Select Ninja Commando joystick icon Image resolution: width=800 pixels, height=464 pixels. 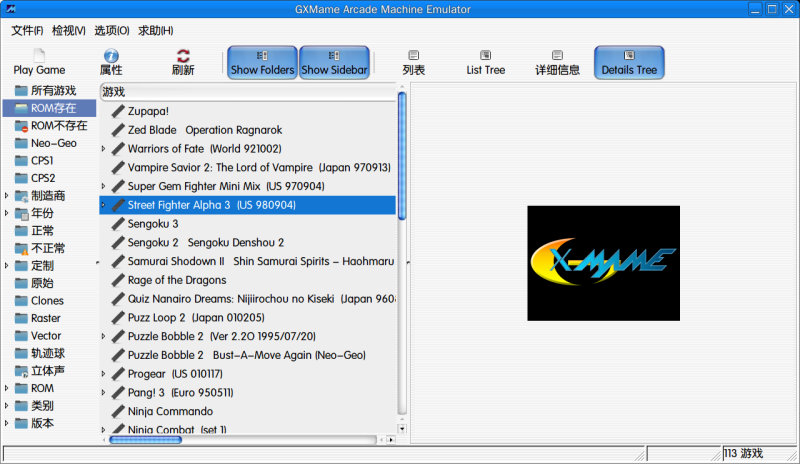coord(118,411)
